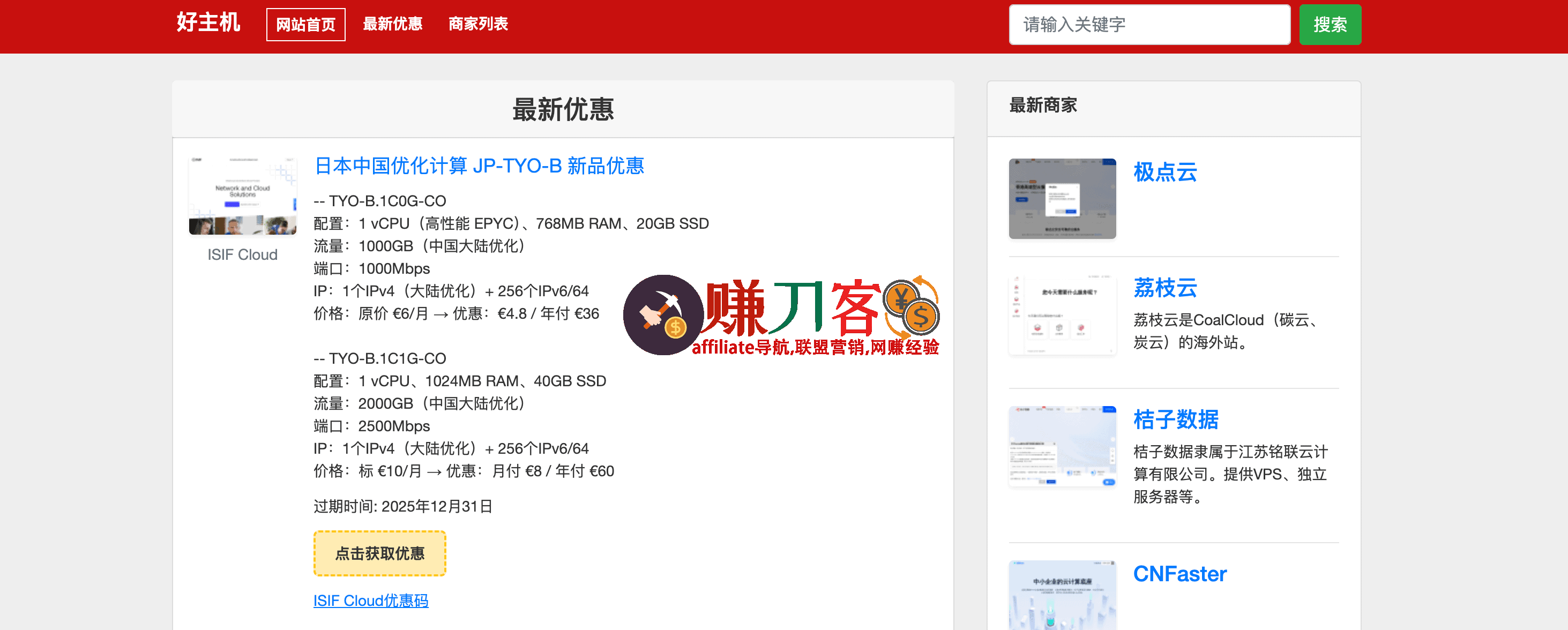1568x630 pixels.
Task: Open the 极点云 merchant thumbnail
Action: (1062, 198)
